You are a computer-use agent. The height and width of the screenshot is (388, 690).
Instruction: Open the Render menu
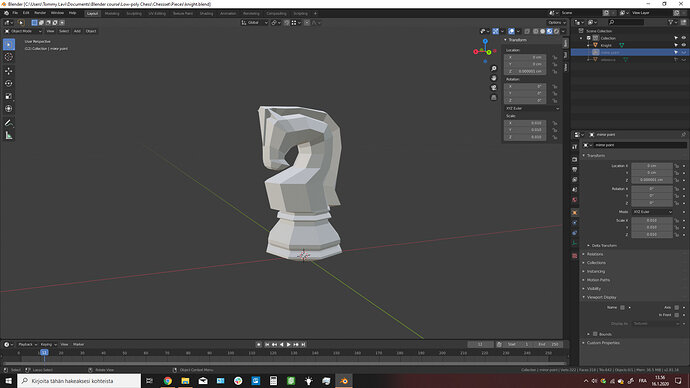[40, 13]
